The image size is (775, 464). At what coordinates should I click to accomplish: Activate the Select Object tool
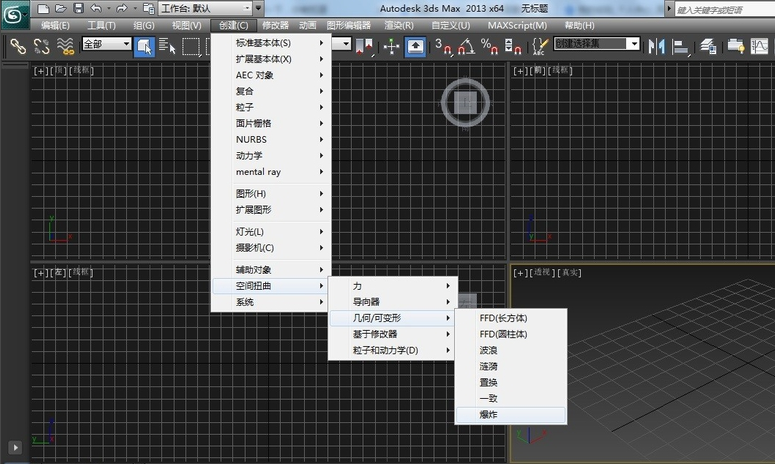pos(144,47)
